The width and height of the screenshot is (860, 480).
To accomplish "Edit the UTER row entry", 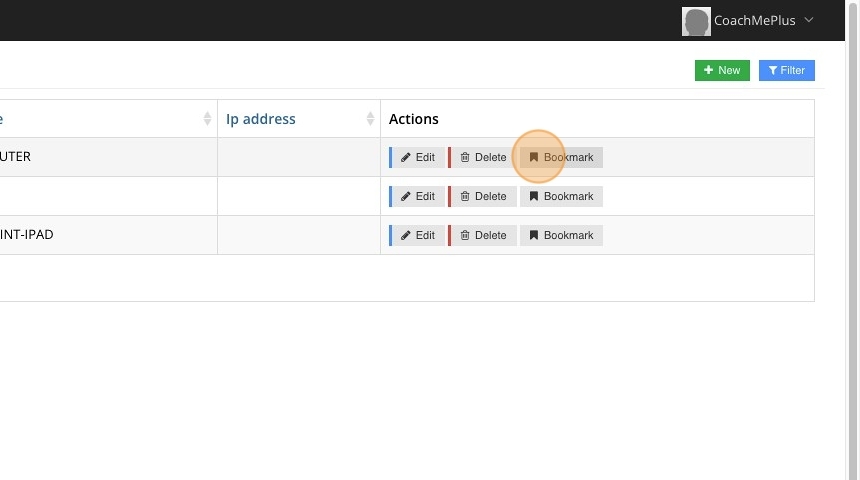I will (x=417, y=157).
